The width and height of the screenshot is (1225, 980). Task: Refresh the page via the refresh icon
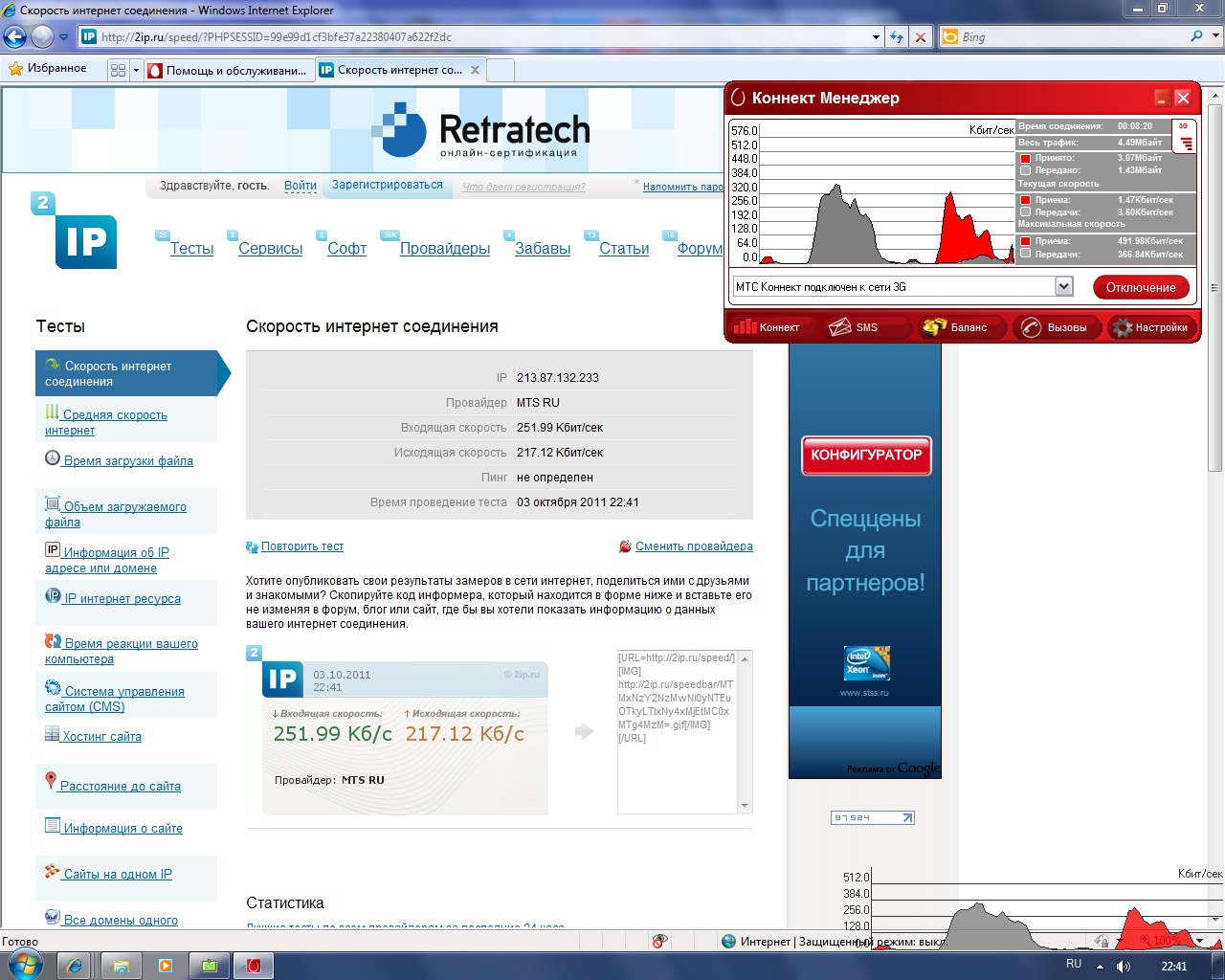pyautogui.click(x=897, y=37)
